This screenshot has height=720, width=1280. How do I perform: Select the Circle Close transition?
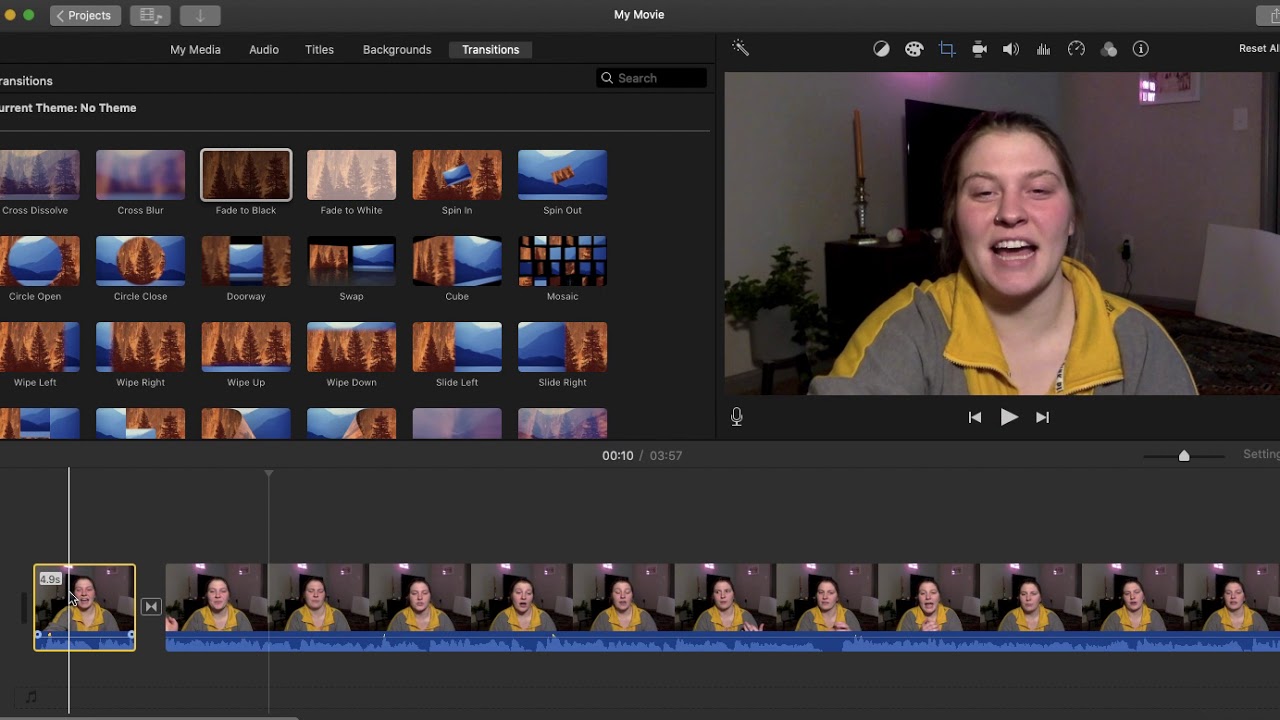coord(140,261)
